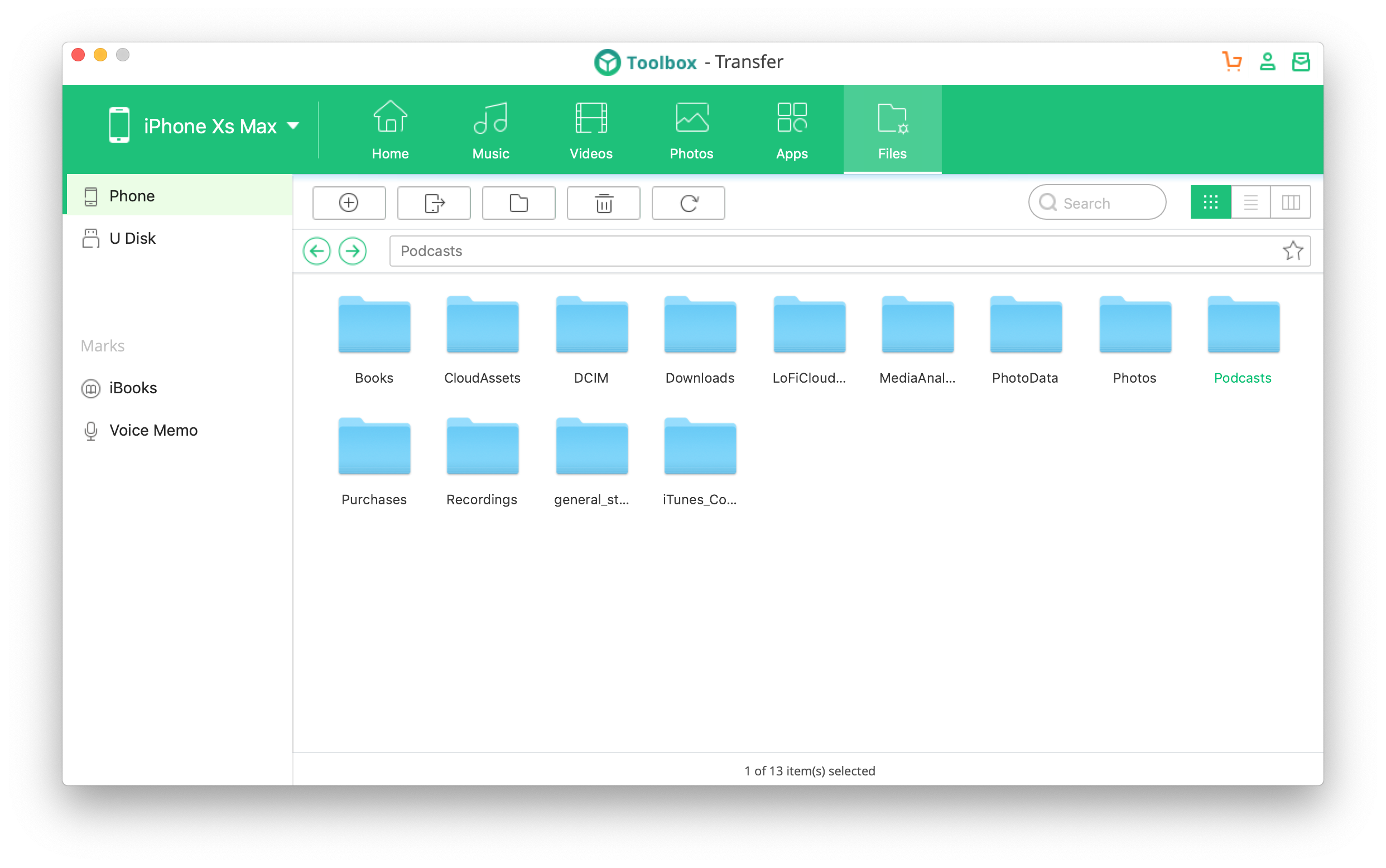This screenshot has width=1386, height=868.
Task: Click the add (plus) toolbar button
Action: (x=349, y=202)
